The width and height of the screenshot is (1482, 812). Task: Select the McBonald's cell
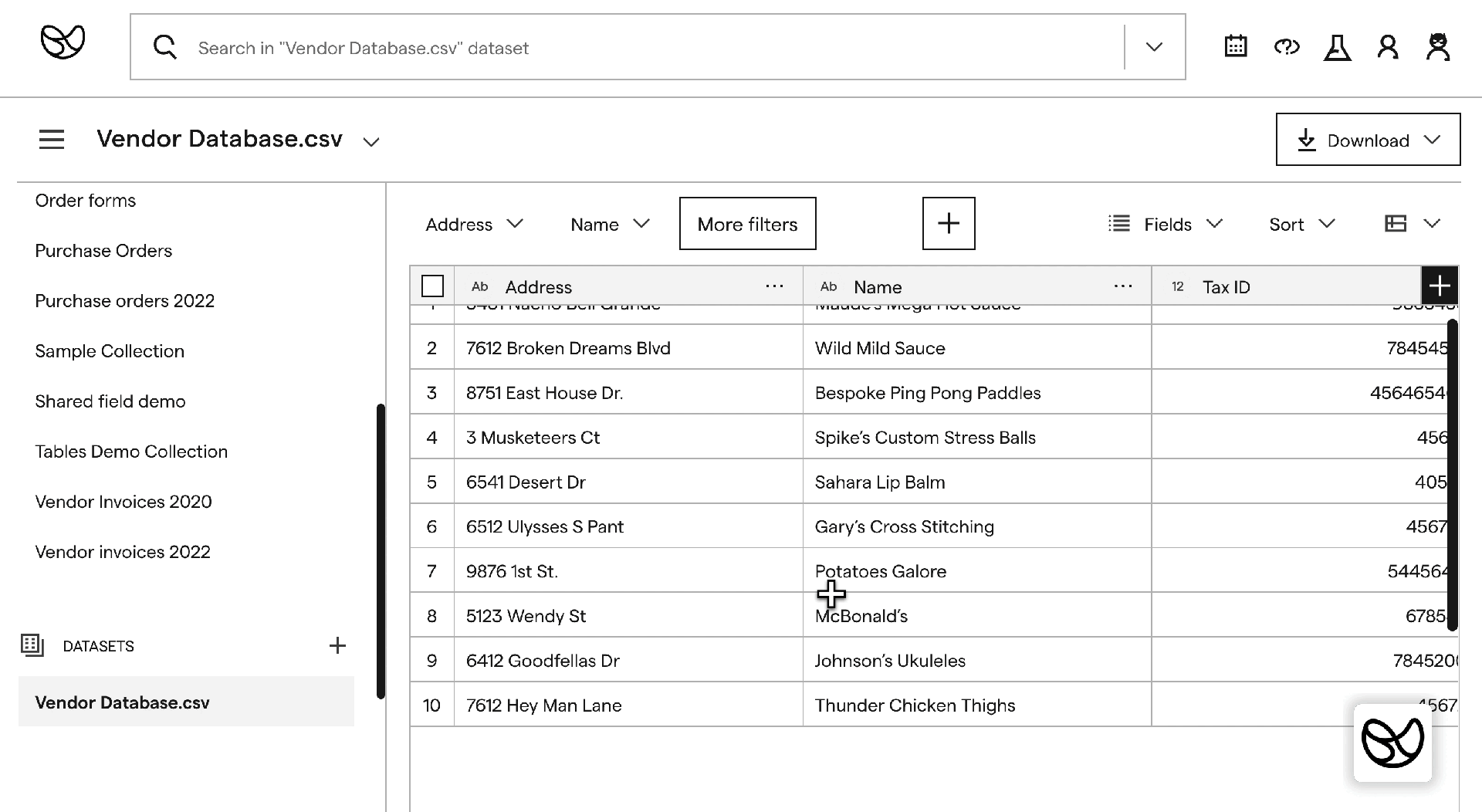click(x=977, y=615)
